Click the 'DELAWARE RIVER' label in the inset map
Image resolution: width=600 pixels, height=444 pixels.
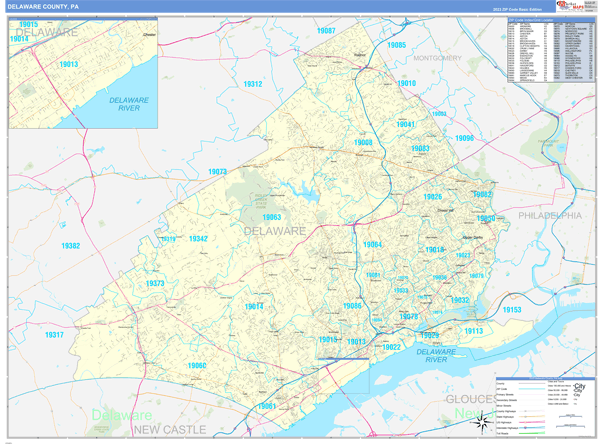point(129,104)
